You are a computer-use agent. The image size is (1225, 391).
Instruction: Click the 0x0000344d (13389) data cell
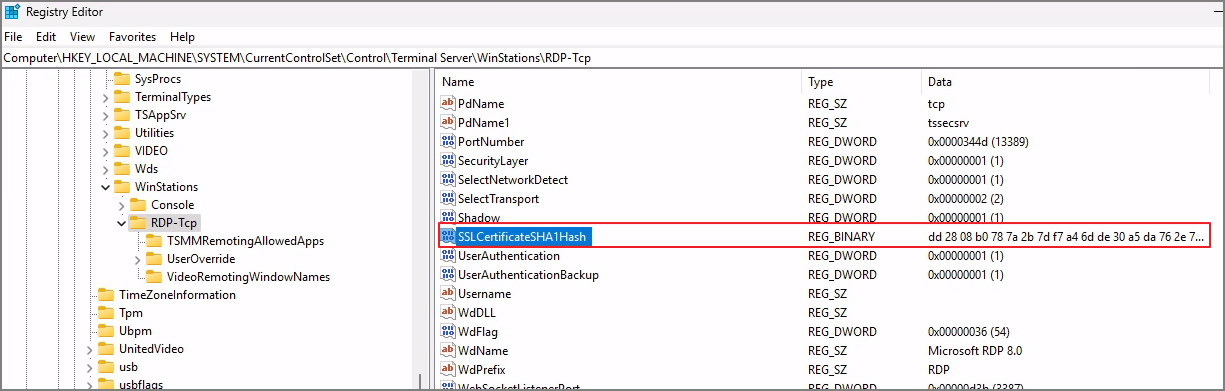[978, 142]
